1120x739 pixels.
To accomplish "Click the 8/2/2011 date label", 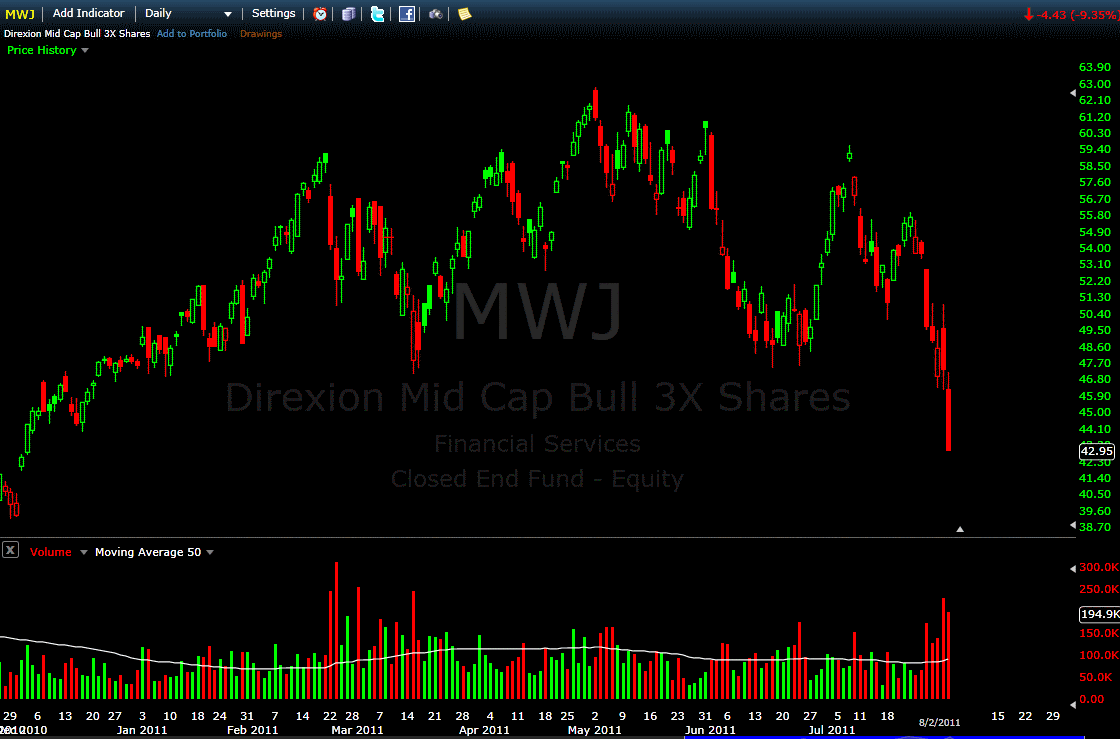I will click(939, 723).
